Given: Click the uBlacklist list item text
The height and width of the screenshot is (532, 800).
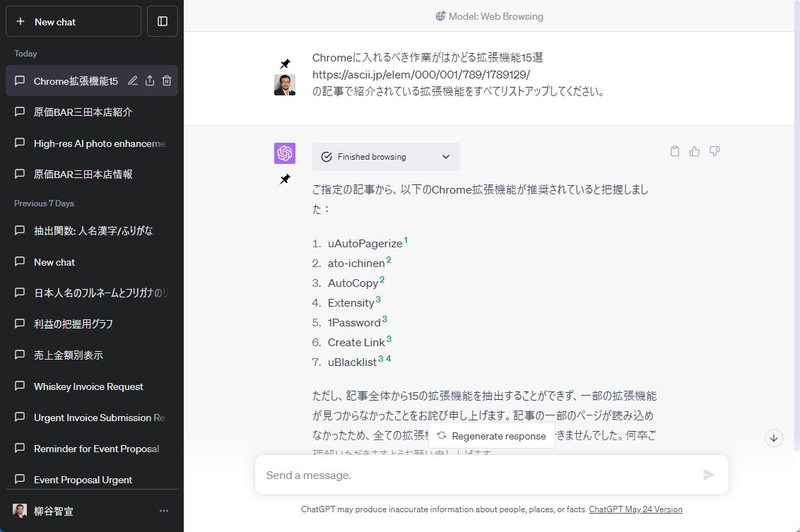Looking at the screenshot, I should pos(352,362).
